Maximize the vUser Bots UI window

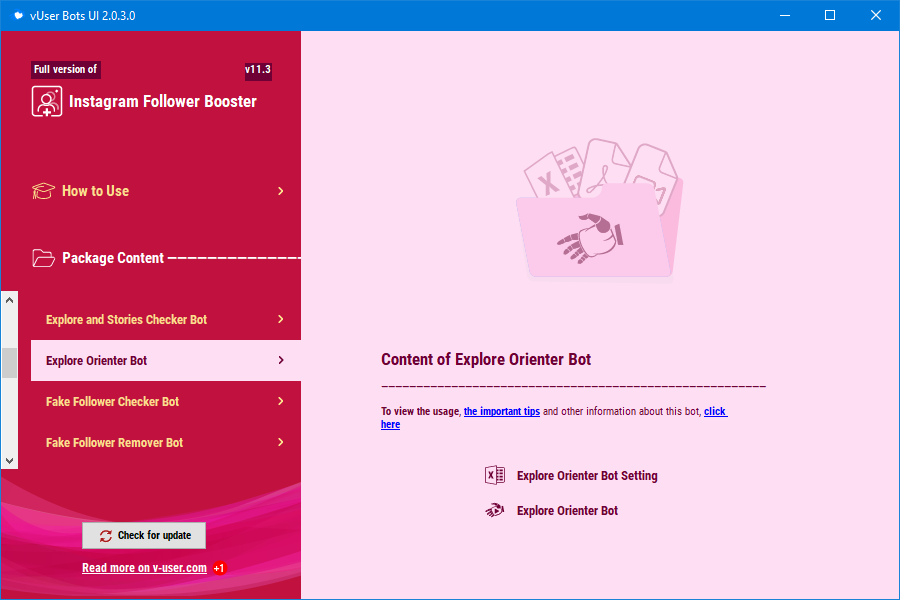click(830, 16)
